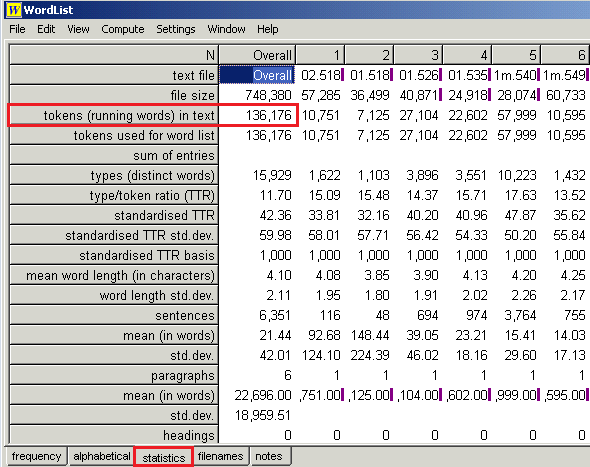Click the tokens (running words) in text row header
The width and height of the screenshot is (590, 467).
(x=114, y=115)
